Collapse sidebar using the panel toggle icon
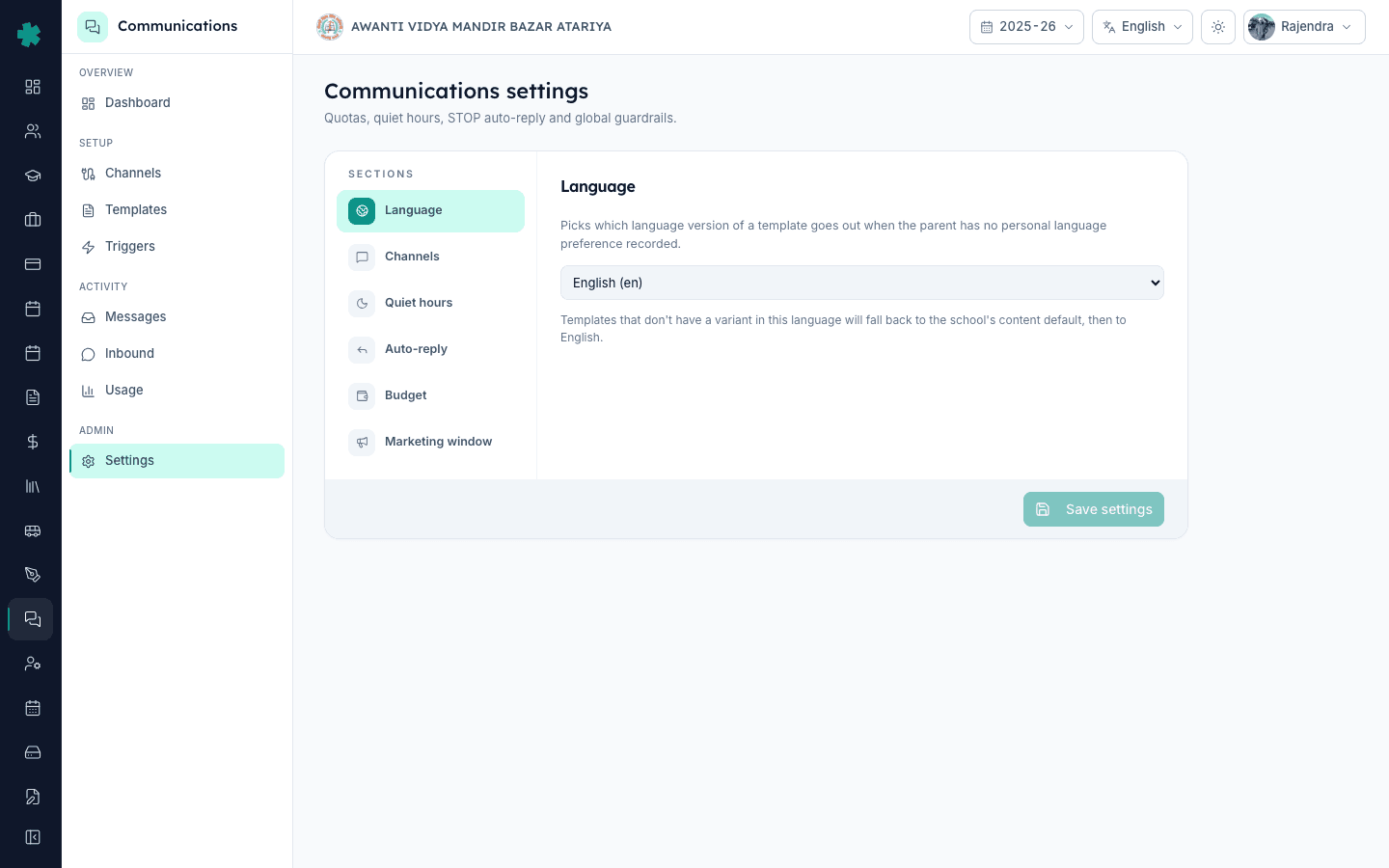 [33, 837]
